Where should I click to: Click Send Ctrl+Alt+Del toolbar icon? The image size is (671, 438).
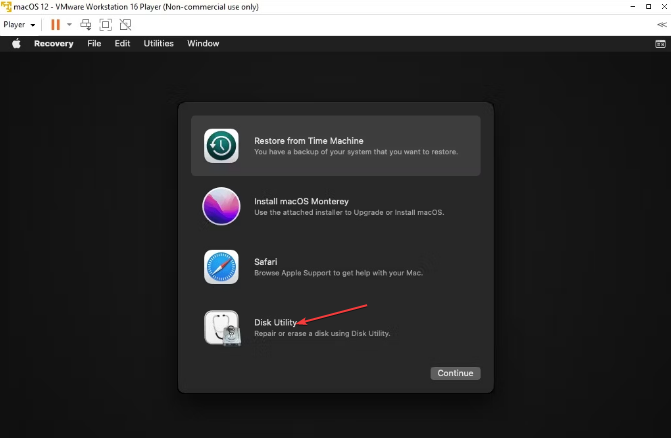[x=86, y=25]
